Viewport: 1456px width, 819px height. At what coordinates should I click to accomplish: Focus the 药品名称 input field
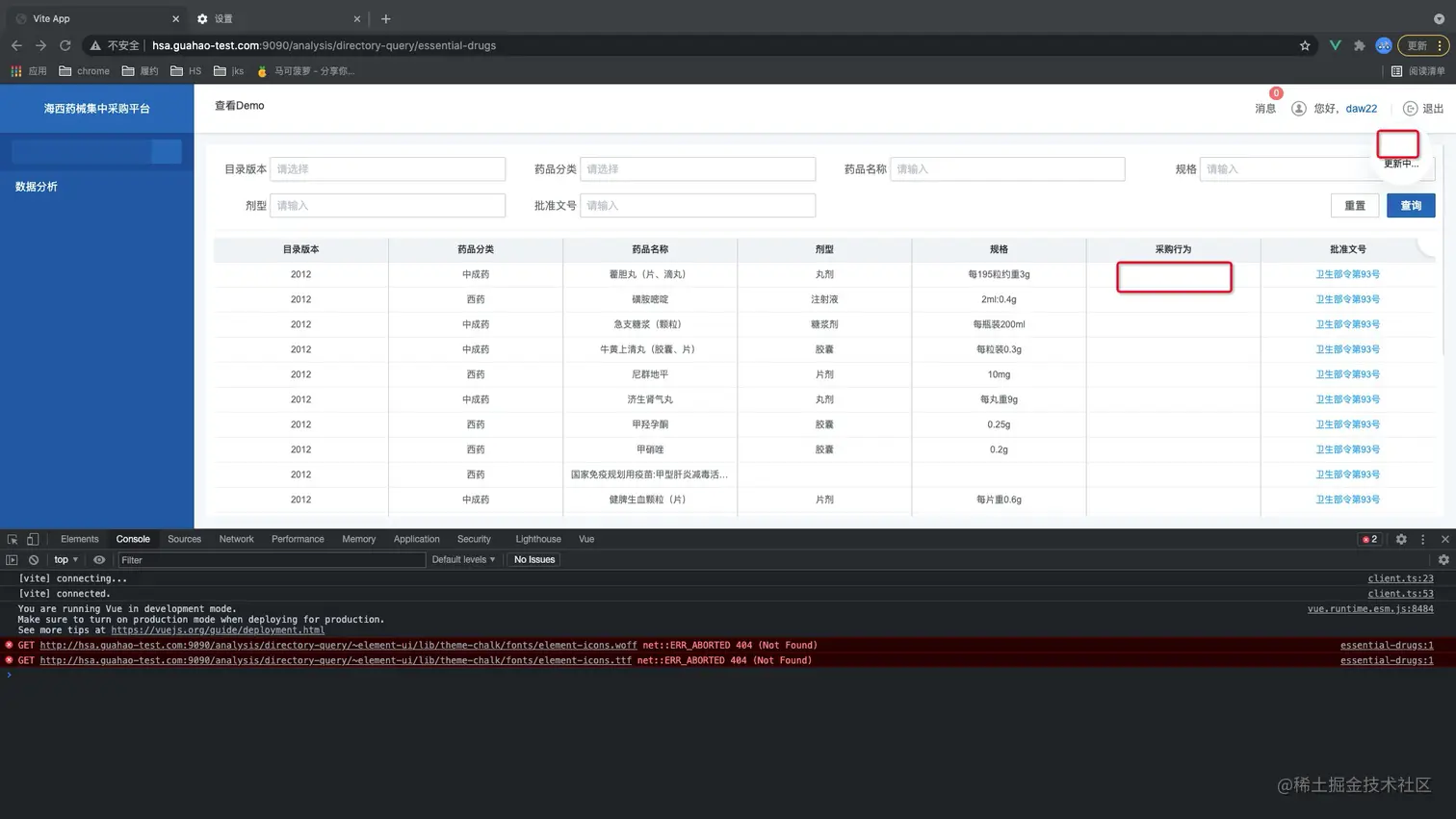click(1007, 169)
